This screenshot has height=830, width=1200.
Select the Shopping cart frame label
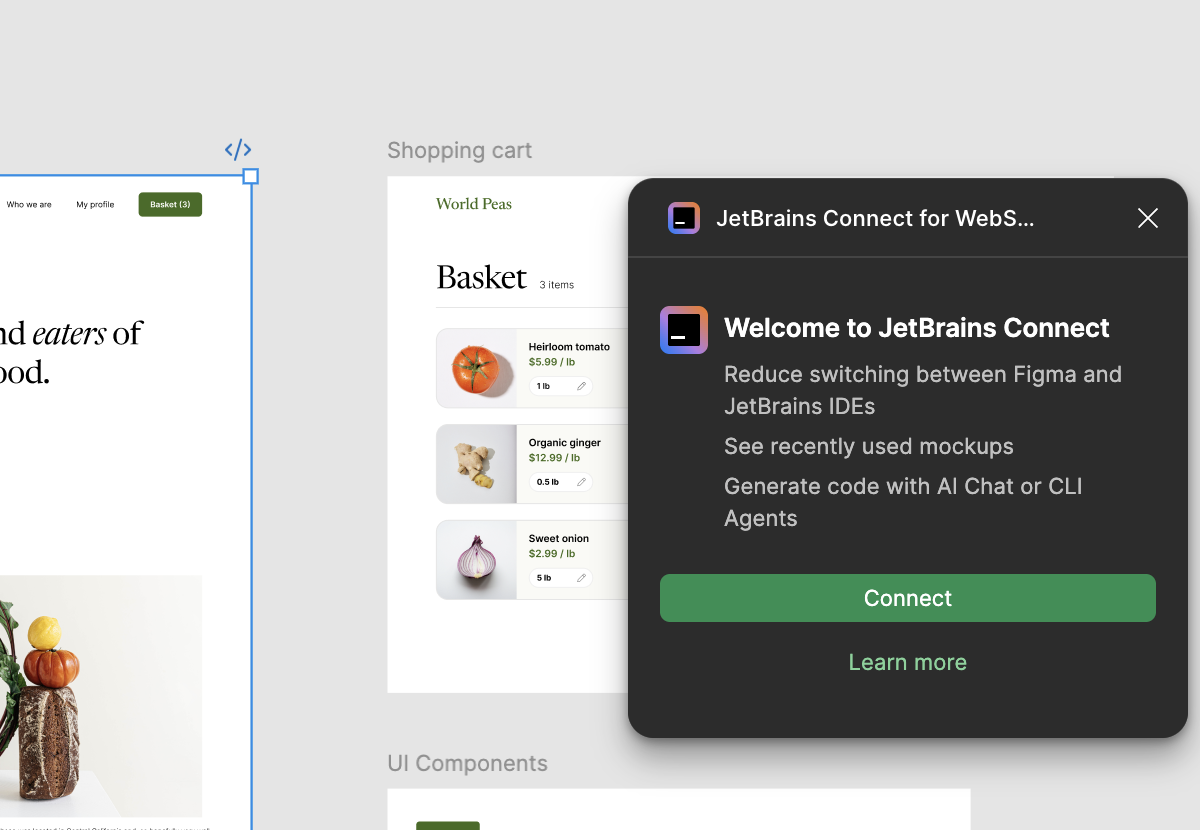point(459,150)
